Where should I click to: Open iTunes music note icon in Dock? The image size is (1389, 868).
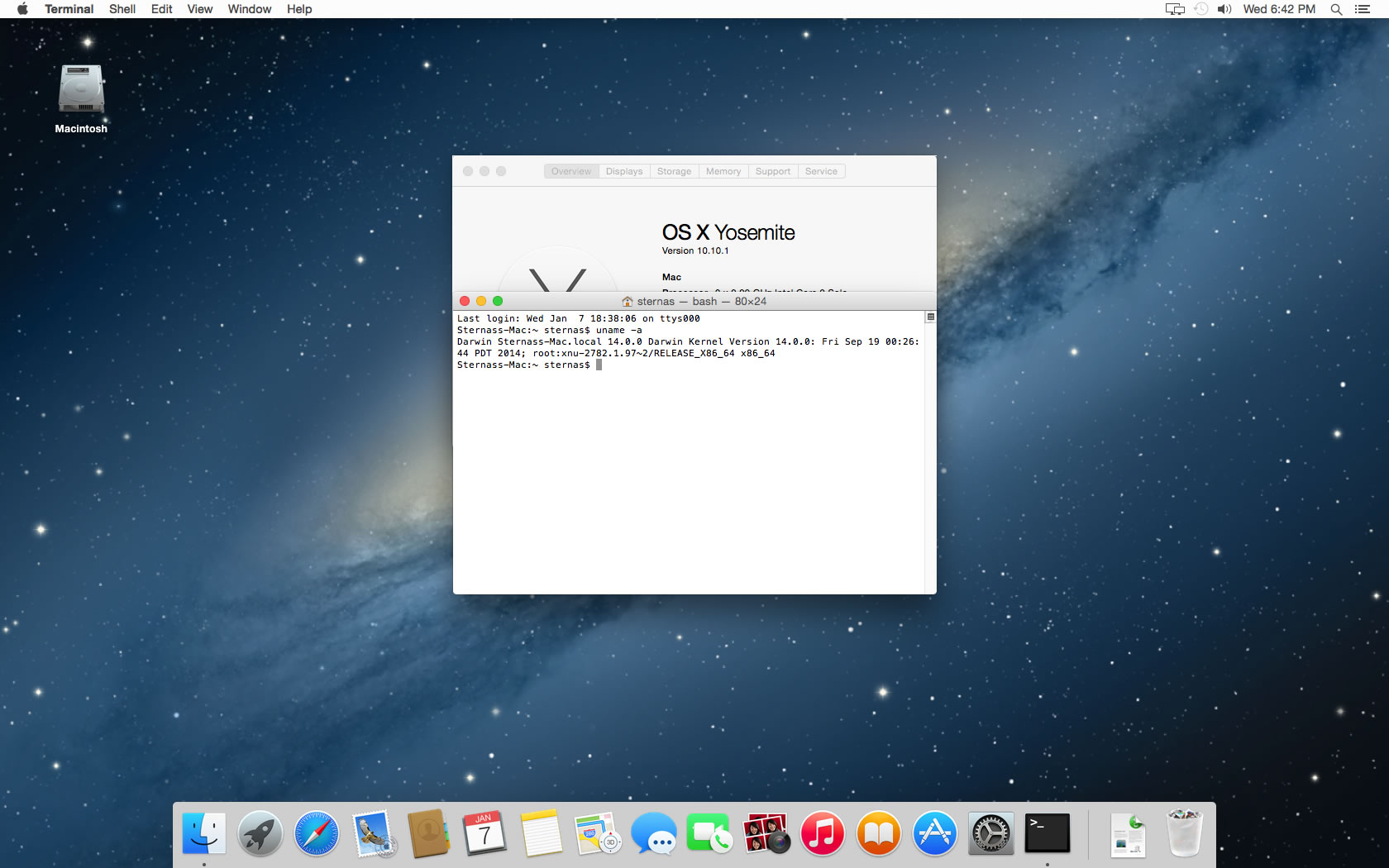pos(822,833)
